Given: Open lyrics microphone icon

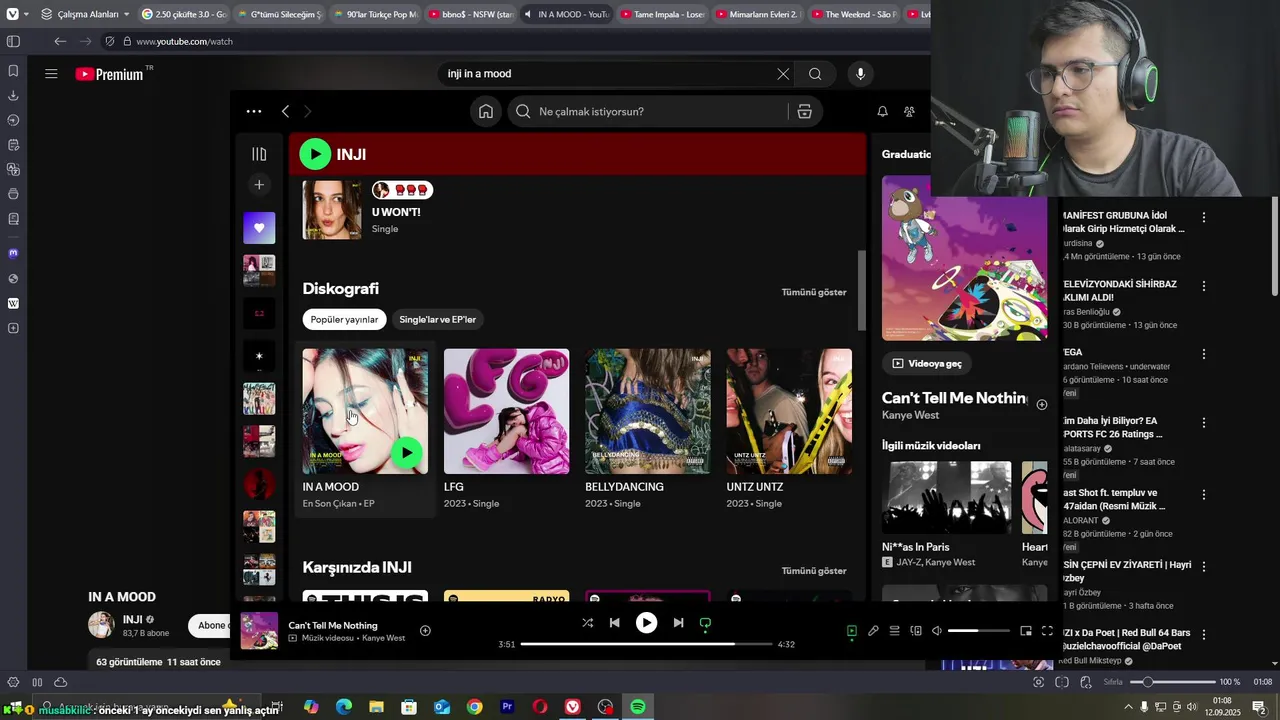Looking at the screenshot, I should [873, 631].
